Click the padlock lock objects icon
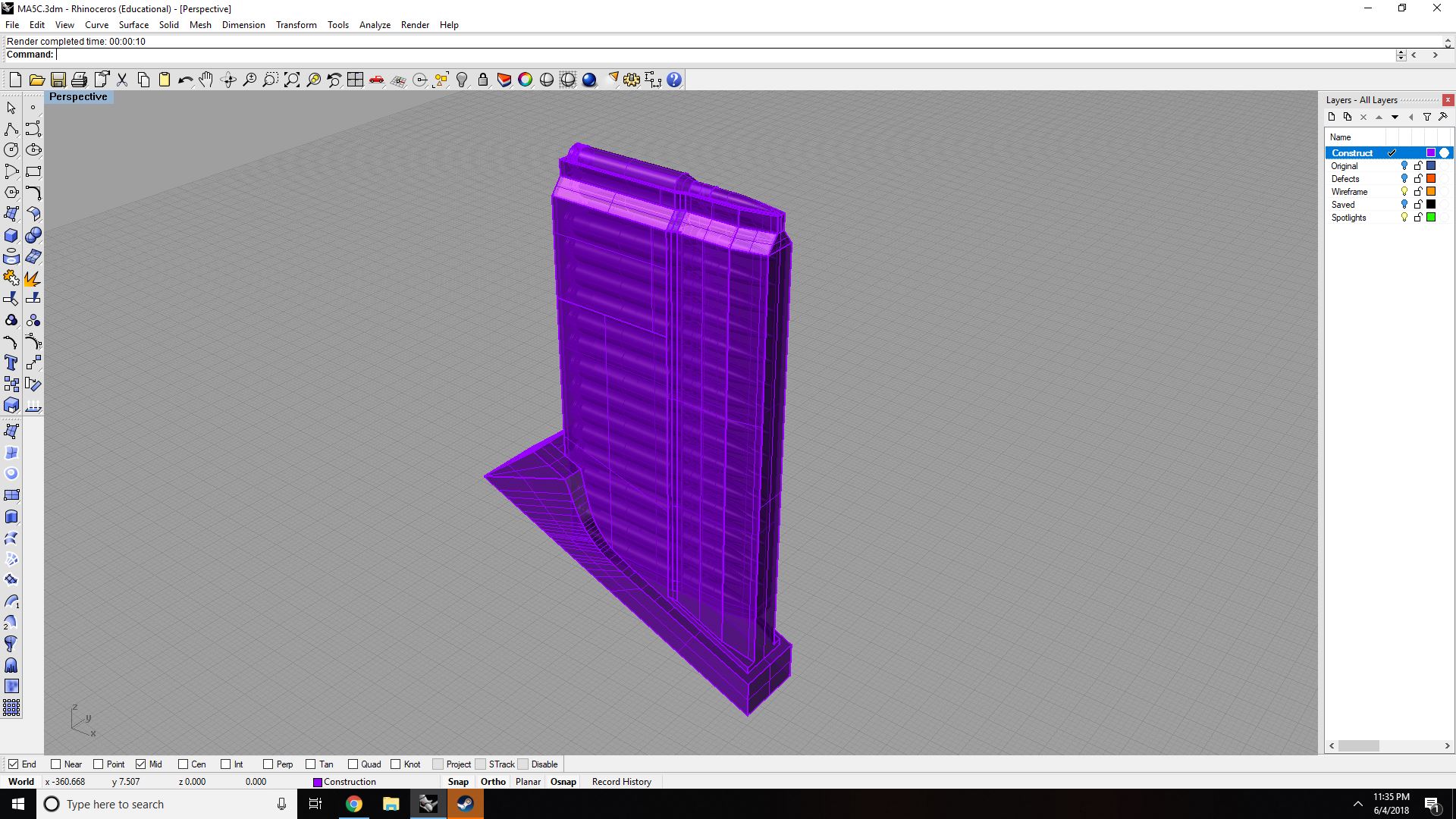This screenshot has width=1456, height=819. [482, 80]
